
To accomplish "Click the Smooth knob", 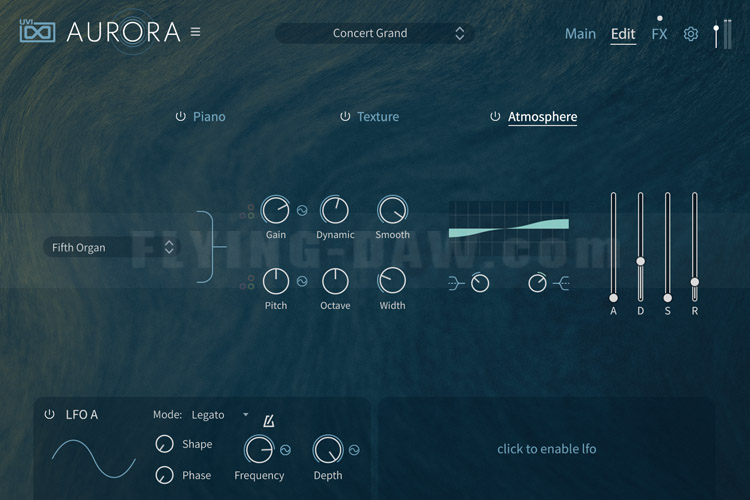I will 392,210.
